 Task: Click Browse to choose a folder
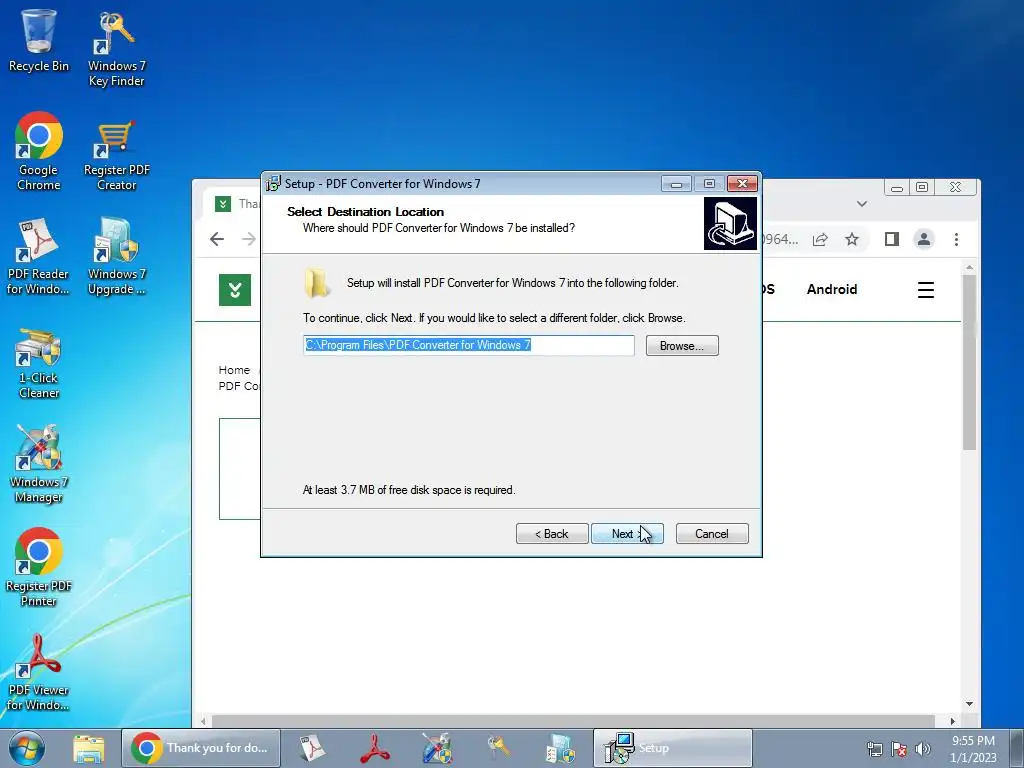pyautogui.click(x=682, y=345)
